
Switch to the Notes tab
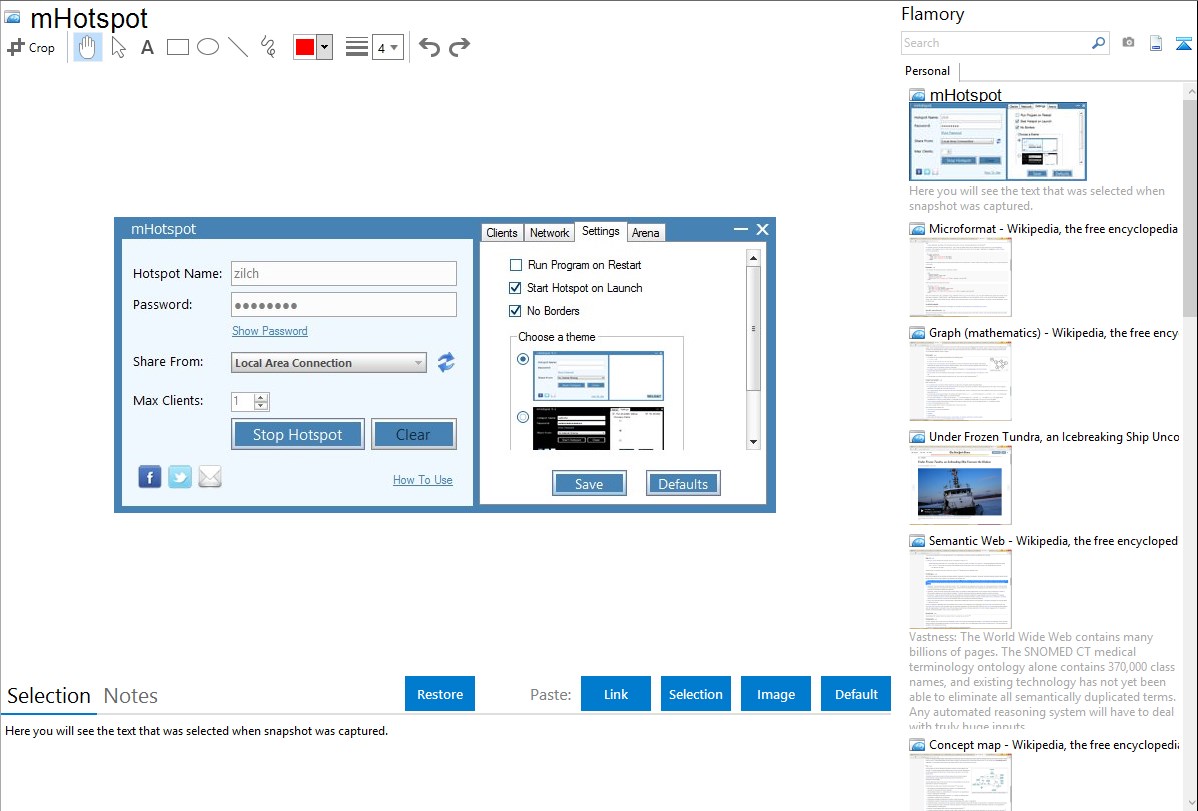(131, 696)
